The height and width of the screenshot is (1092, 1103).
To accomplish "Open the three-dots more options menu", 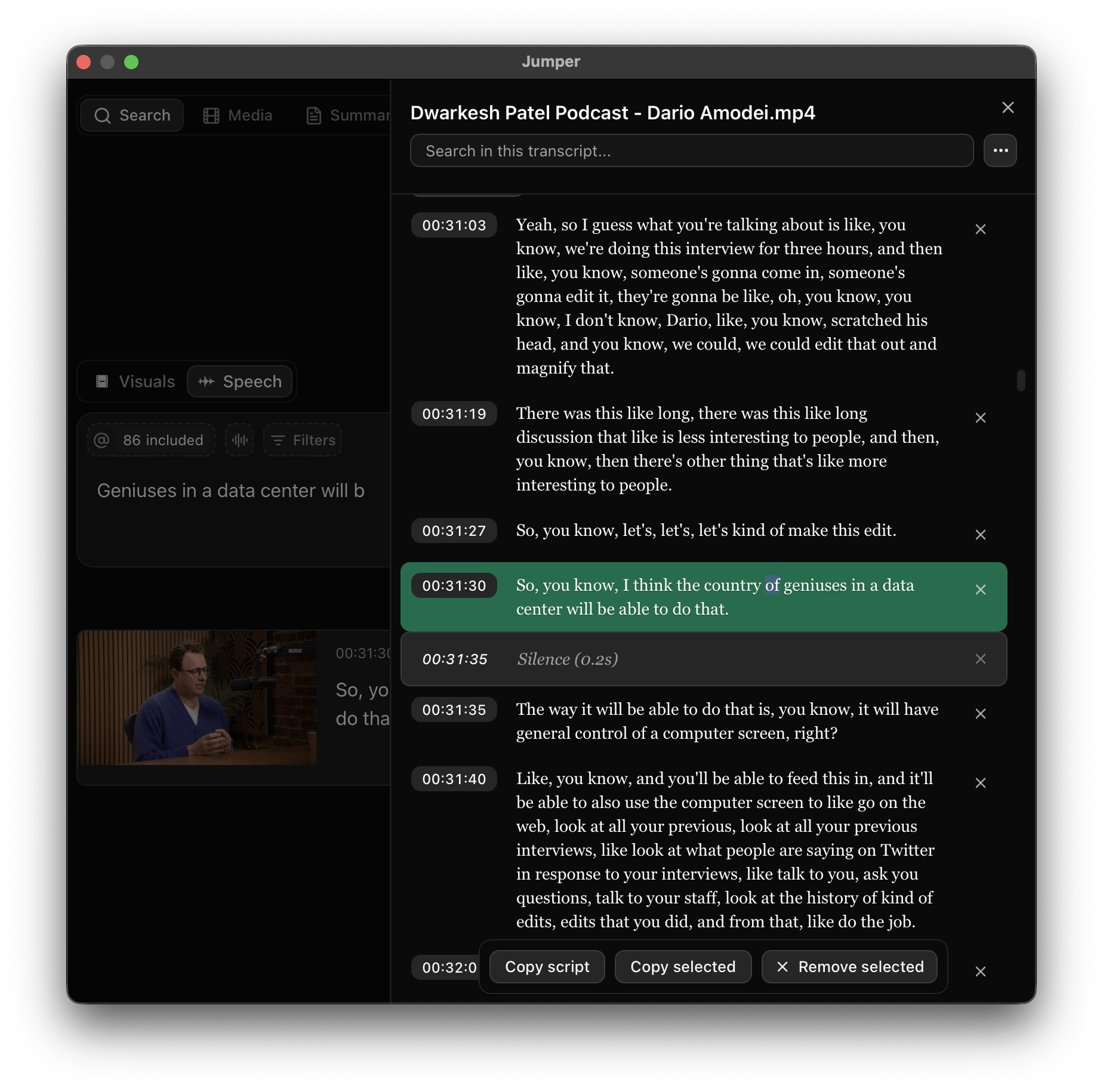I will pyautogui.click(x=1000, y=150).
